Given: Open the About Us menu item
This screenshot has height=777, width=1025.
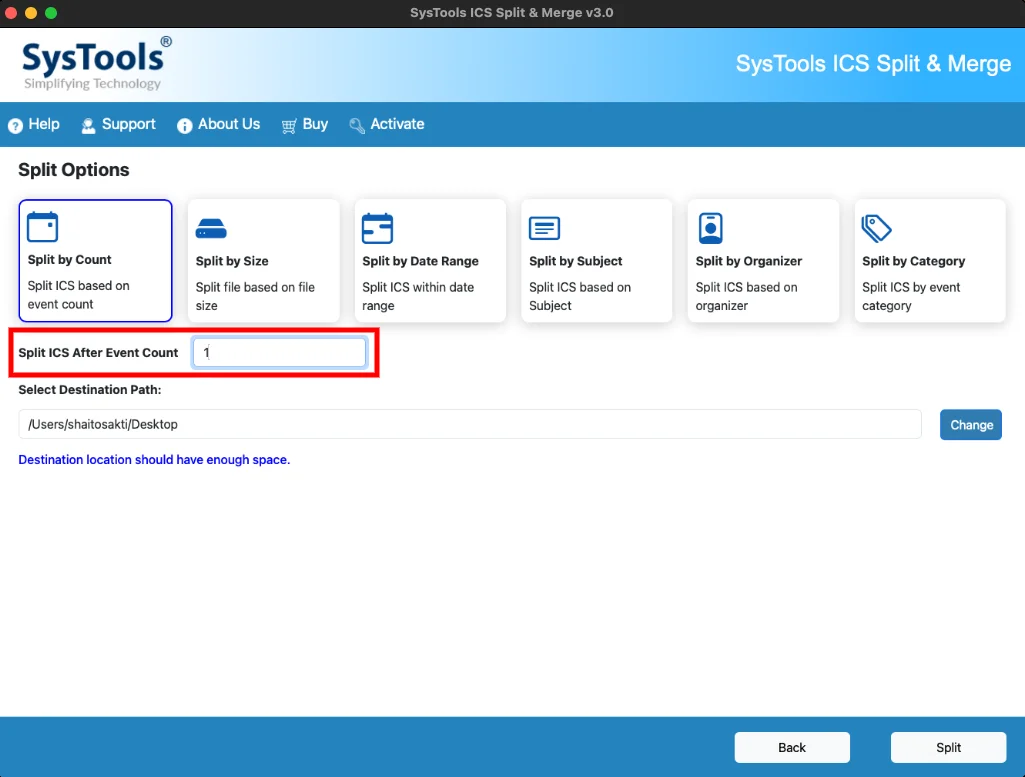Looking at the screenshot, I should pos(219,124).
